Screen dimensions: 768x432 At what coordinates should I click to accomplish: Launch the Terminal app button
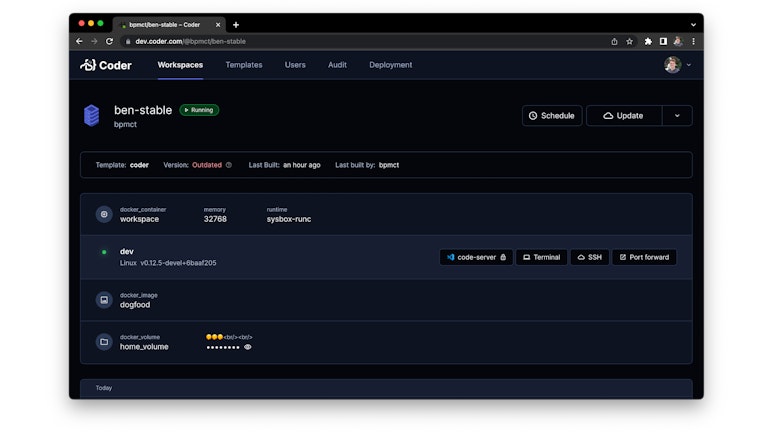[x=541, y=257]
